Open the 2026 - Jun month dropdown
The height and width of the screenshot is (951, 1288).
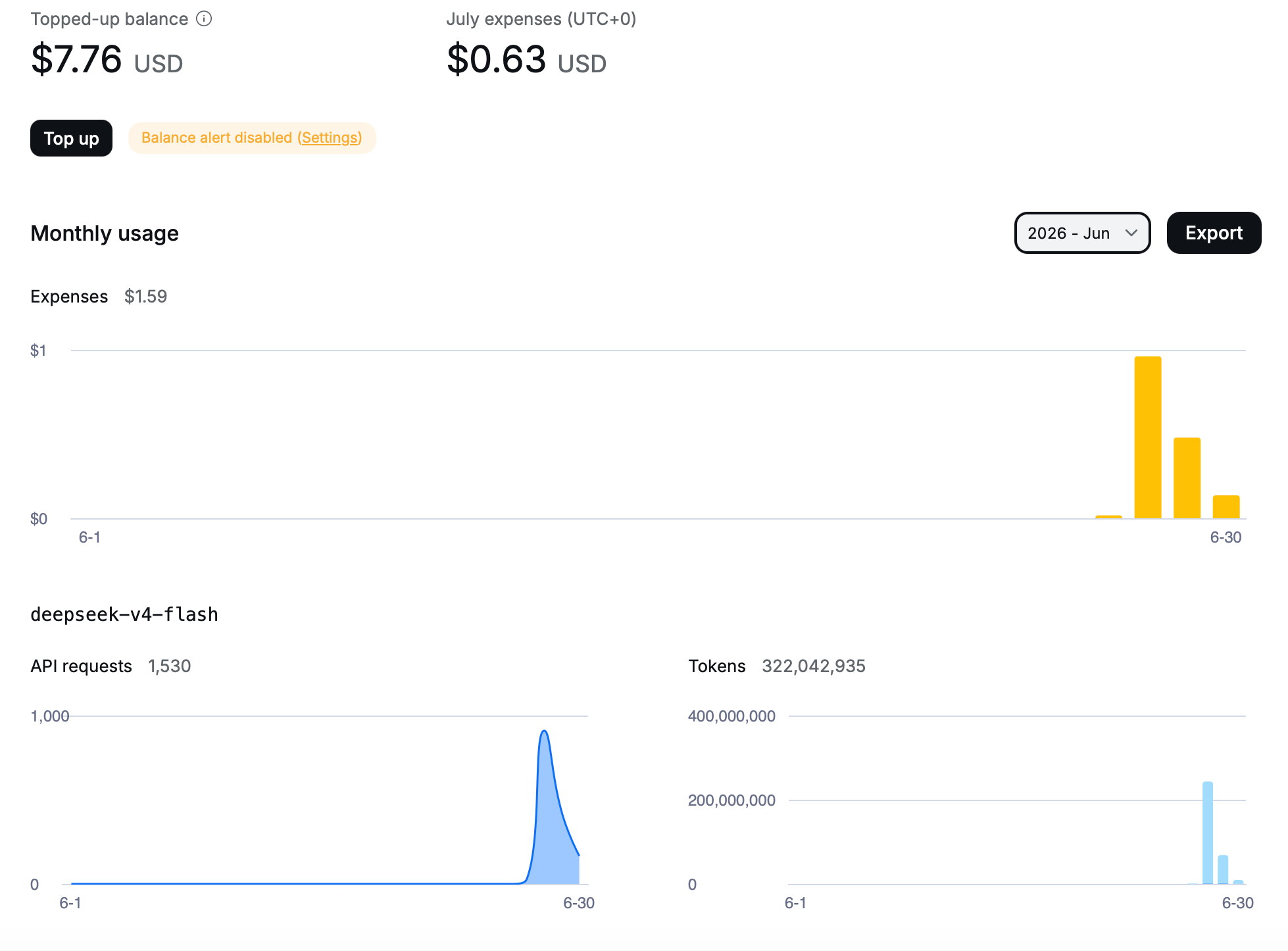[1082, 233]
